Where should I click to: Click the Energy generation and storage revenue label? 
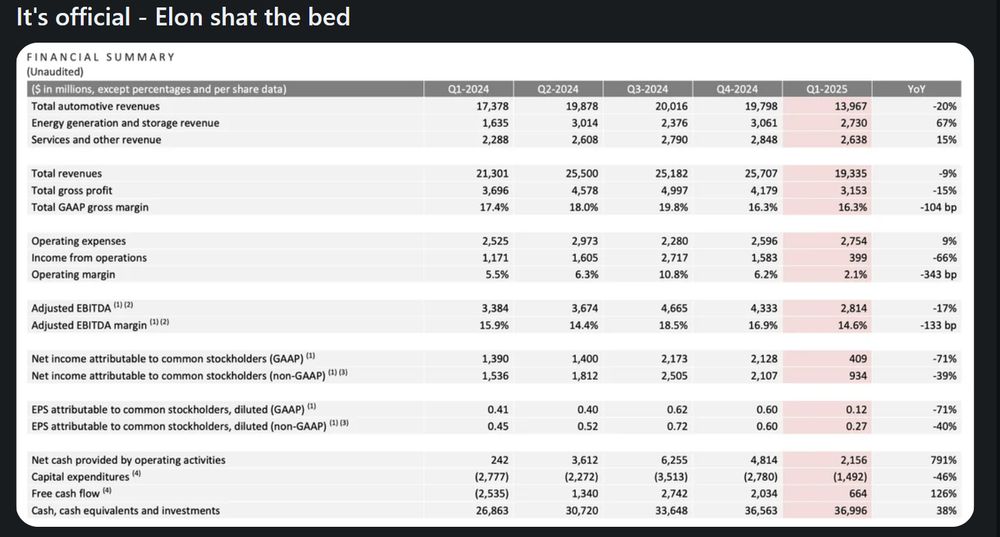(x=125, y=123)
